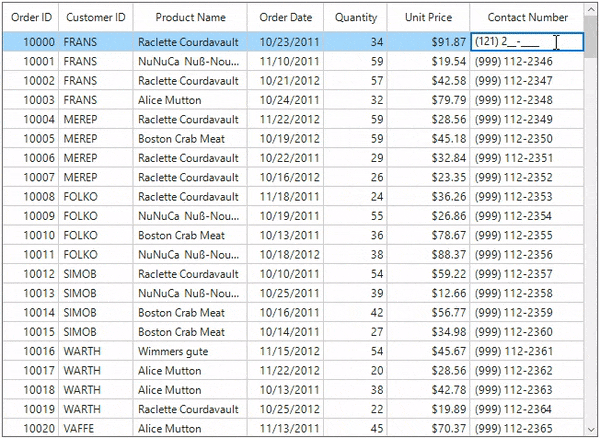Click Wimmers gute product cell

coord(190,351)
